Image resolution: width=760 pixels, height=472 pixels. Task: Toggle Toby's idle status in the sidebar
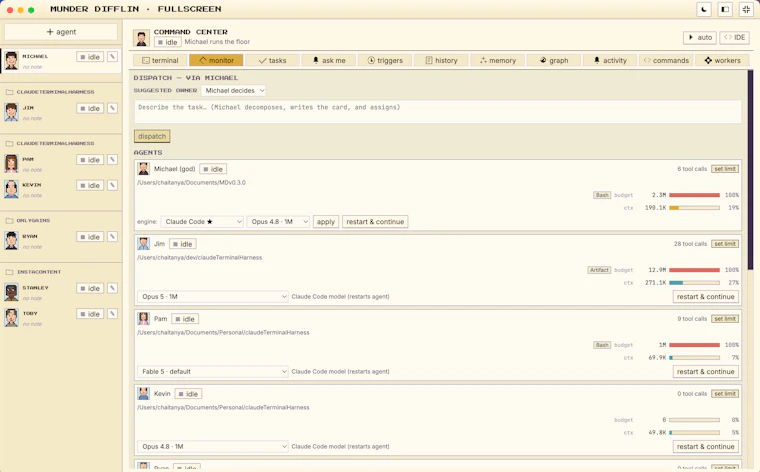coord(90,314)
